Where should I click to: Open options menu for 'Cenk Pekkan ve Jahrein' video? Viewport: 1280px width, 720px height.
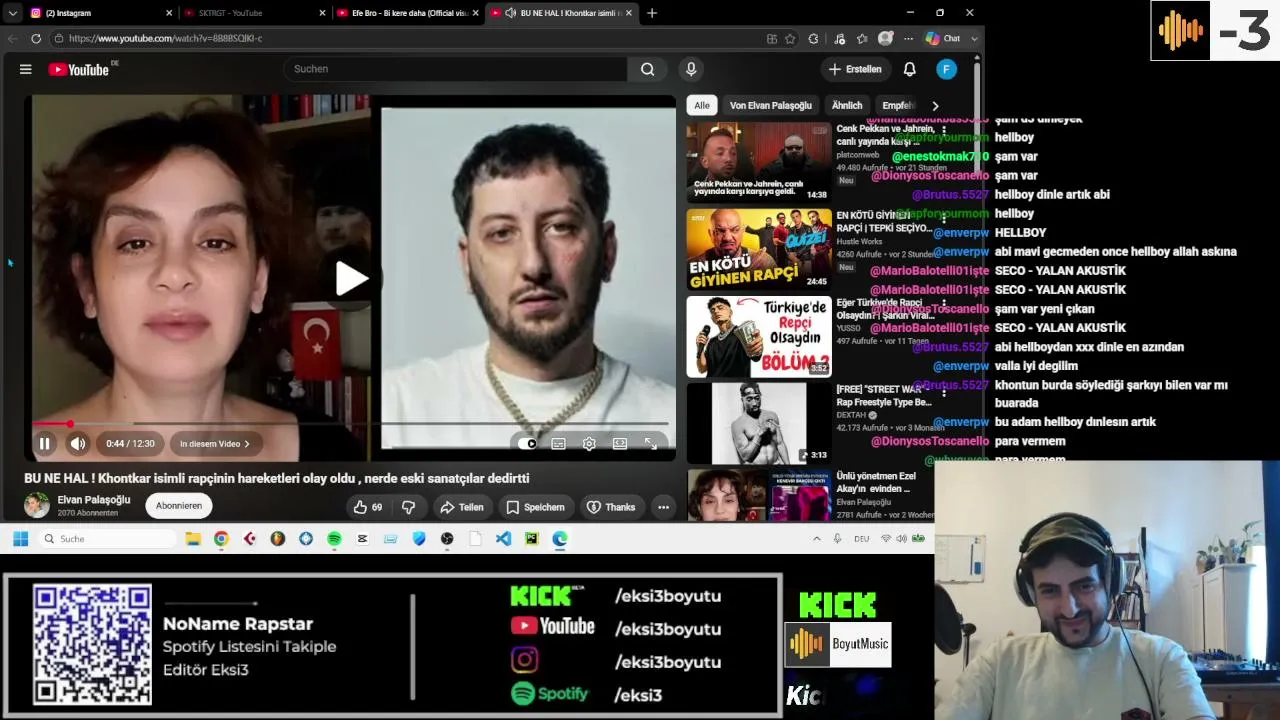coord(943,130)
